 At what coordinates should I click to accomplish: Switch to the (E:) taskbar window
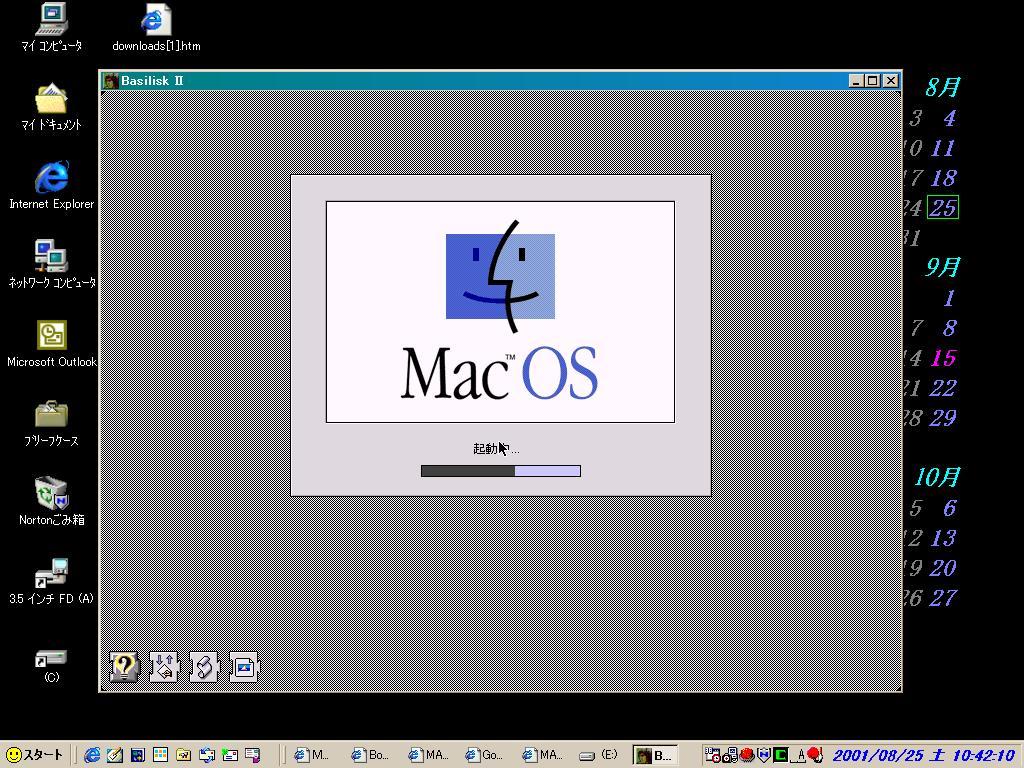coord(600,755)
